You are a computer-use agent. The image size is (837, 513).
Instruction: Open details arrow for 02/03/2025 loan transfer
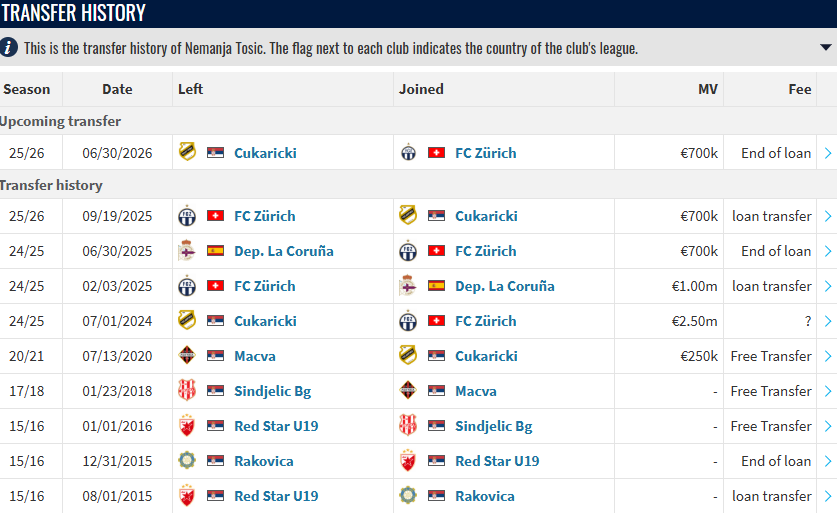(827, 286)
